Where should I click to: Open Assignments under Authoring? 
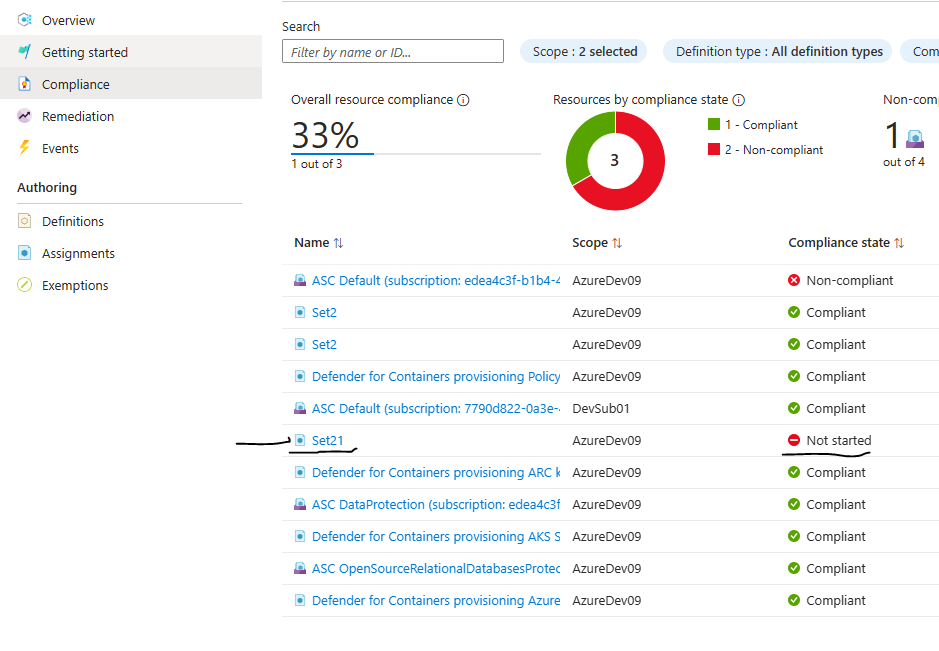[78, 253]
